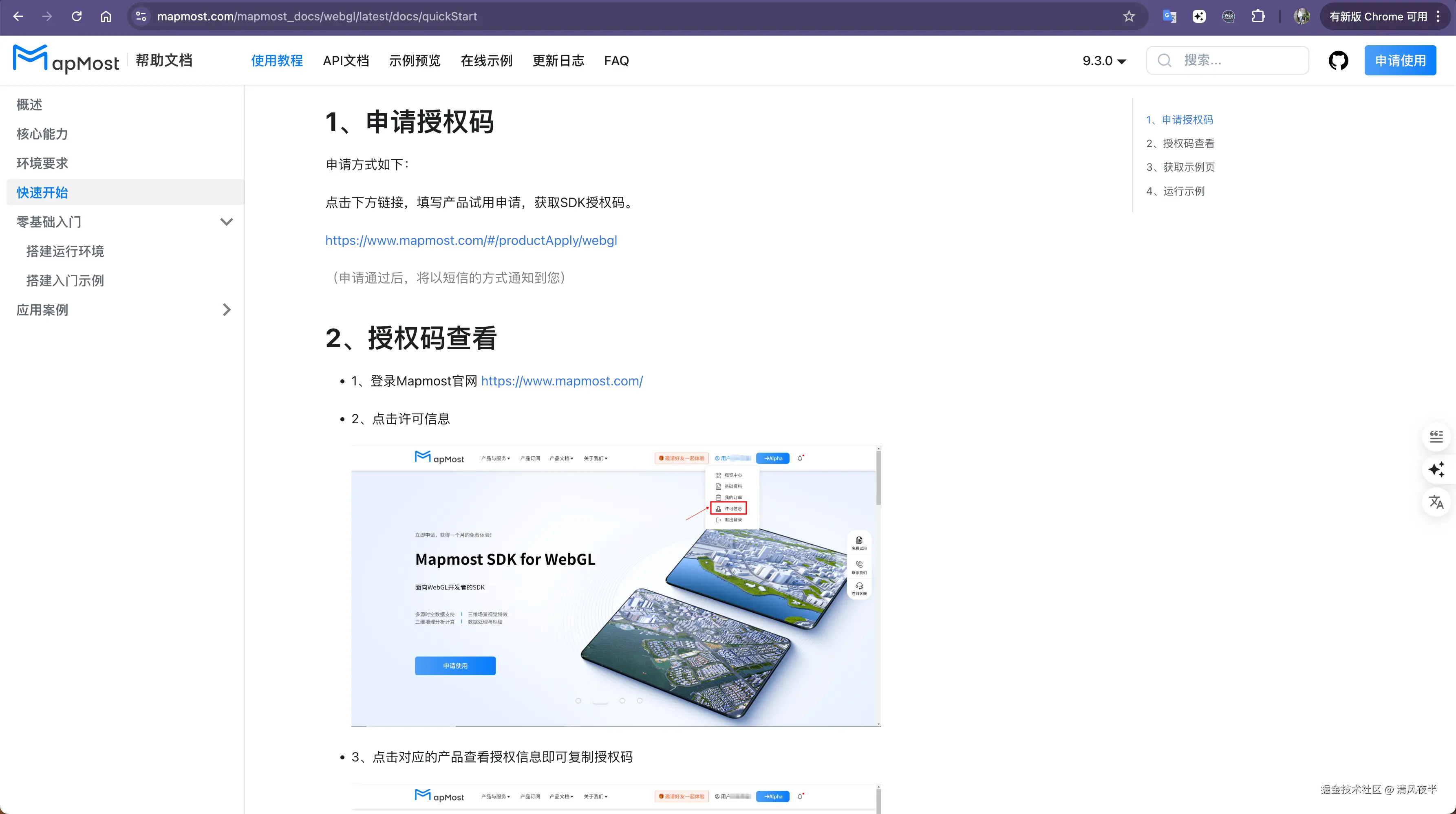Open the 9.3.0 version dropdown

1104,60
